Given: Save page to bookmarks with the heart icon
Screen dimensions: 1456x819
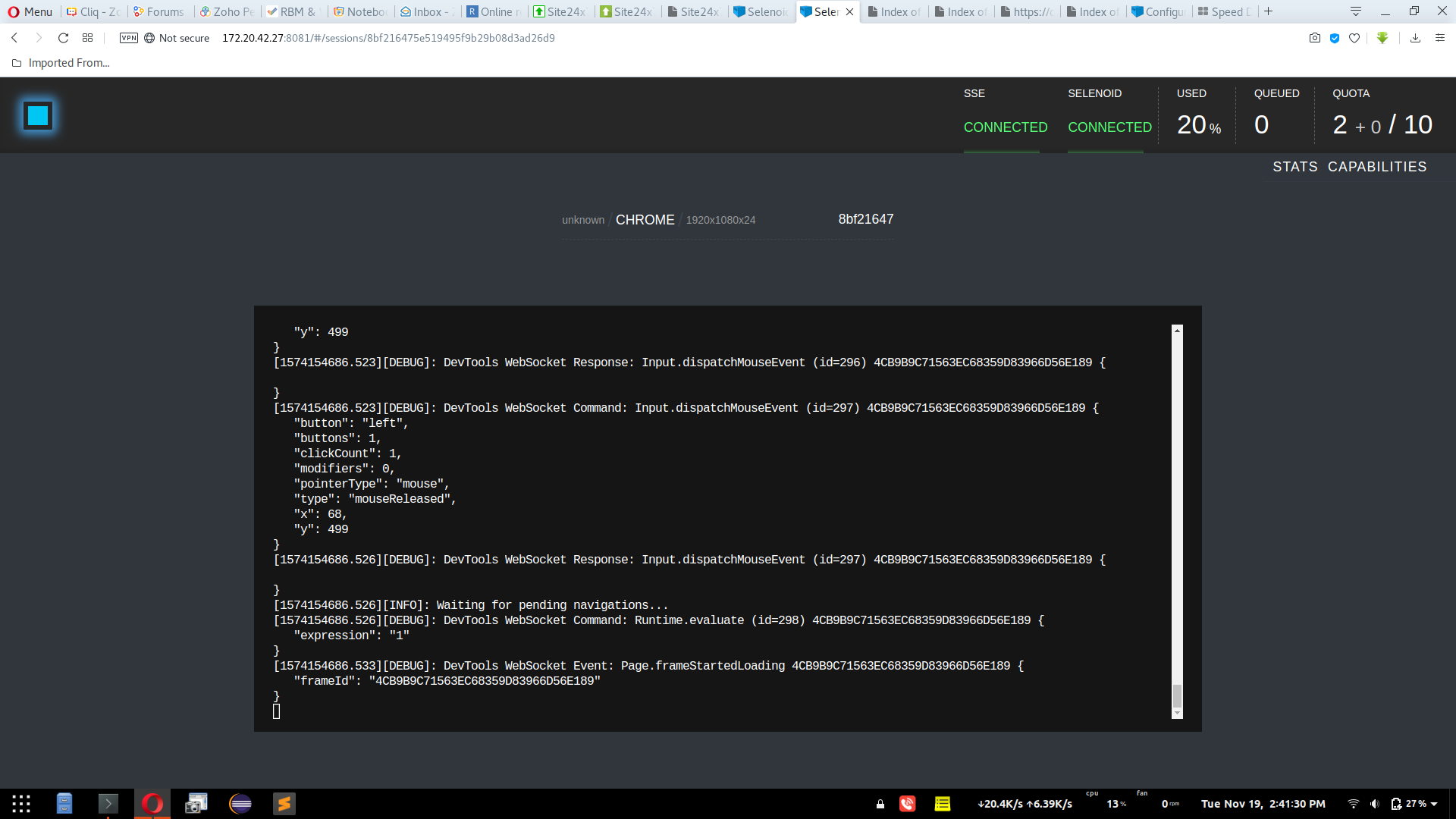Looking at the screenshot, I should click(1355, 38).
